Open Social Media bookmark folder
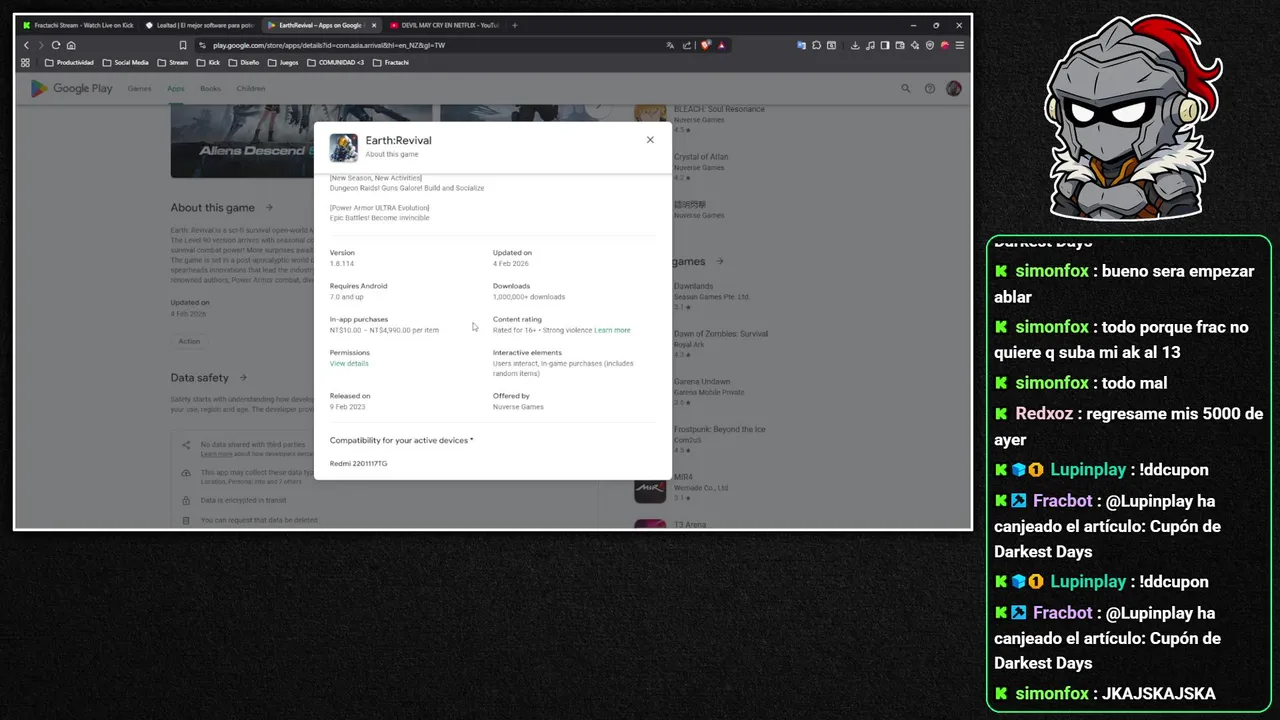Image resolution: width=1280 pixels, height=720 pixels. point(126,62)
